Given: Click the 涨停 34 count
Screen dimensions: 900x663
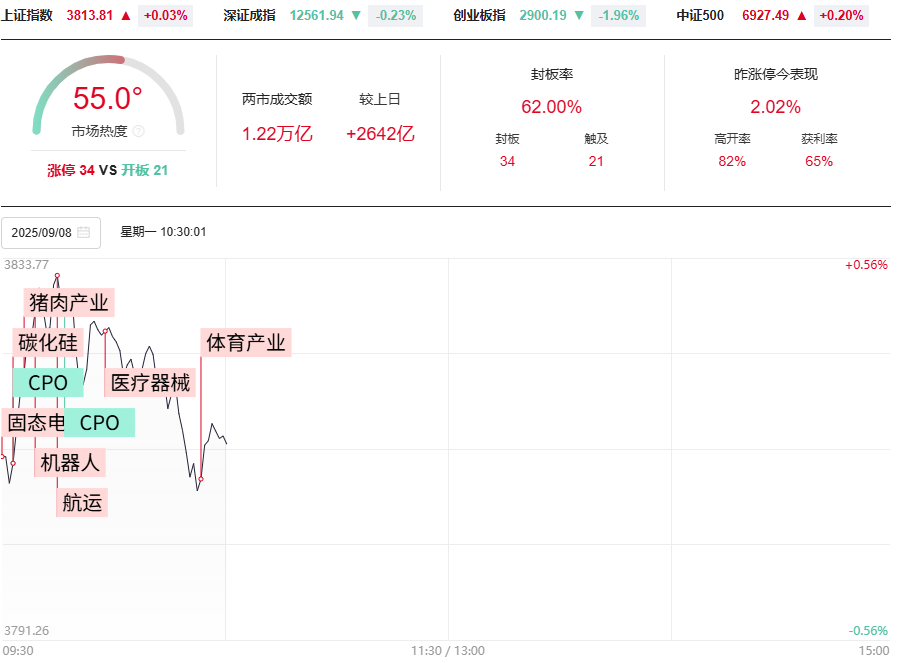Looking at the screenshot, I should click(71, 171).
